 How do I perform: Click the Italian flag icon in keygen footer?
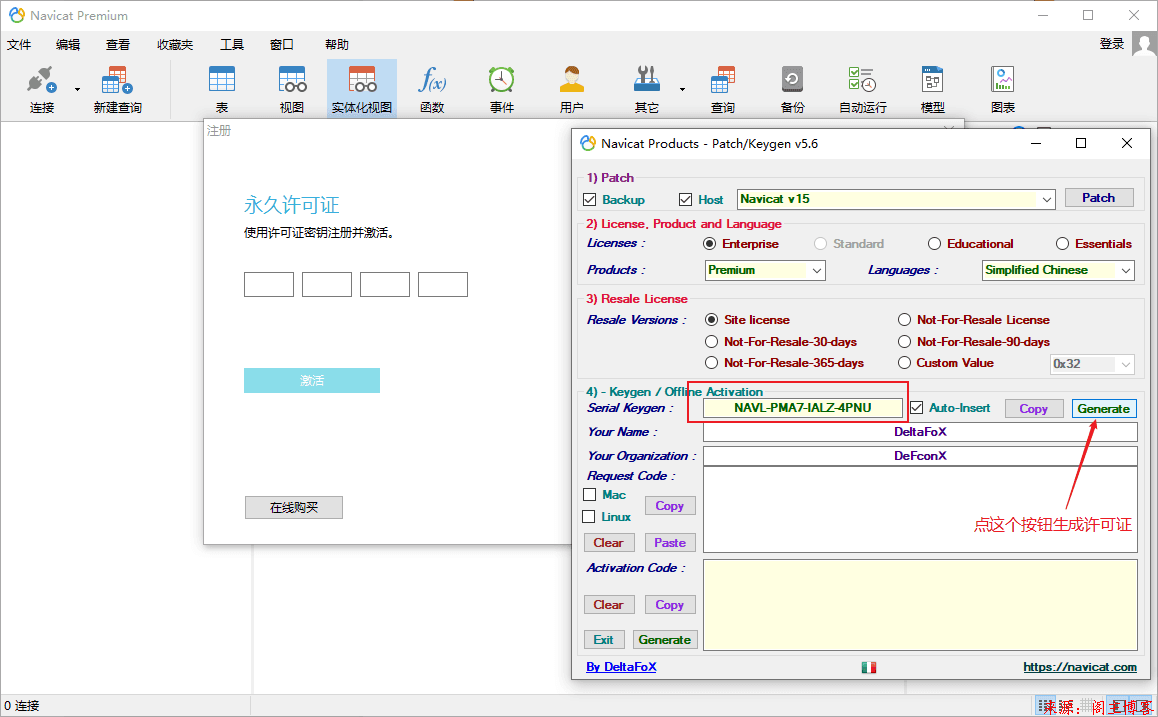pos(868,668)
